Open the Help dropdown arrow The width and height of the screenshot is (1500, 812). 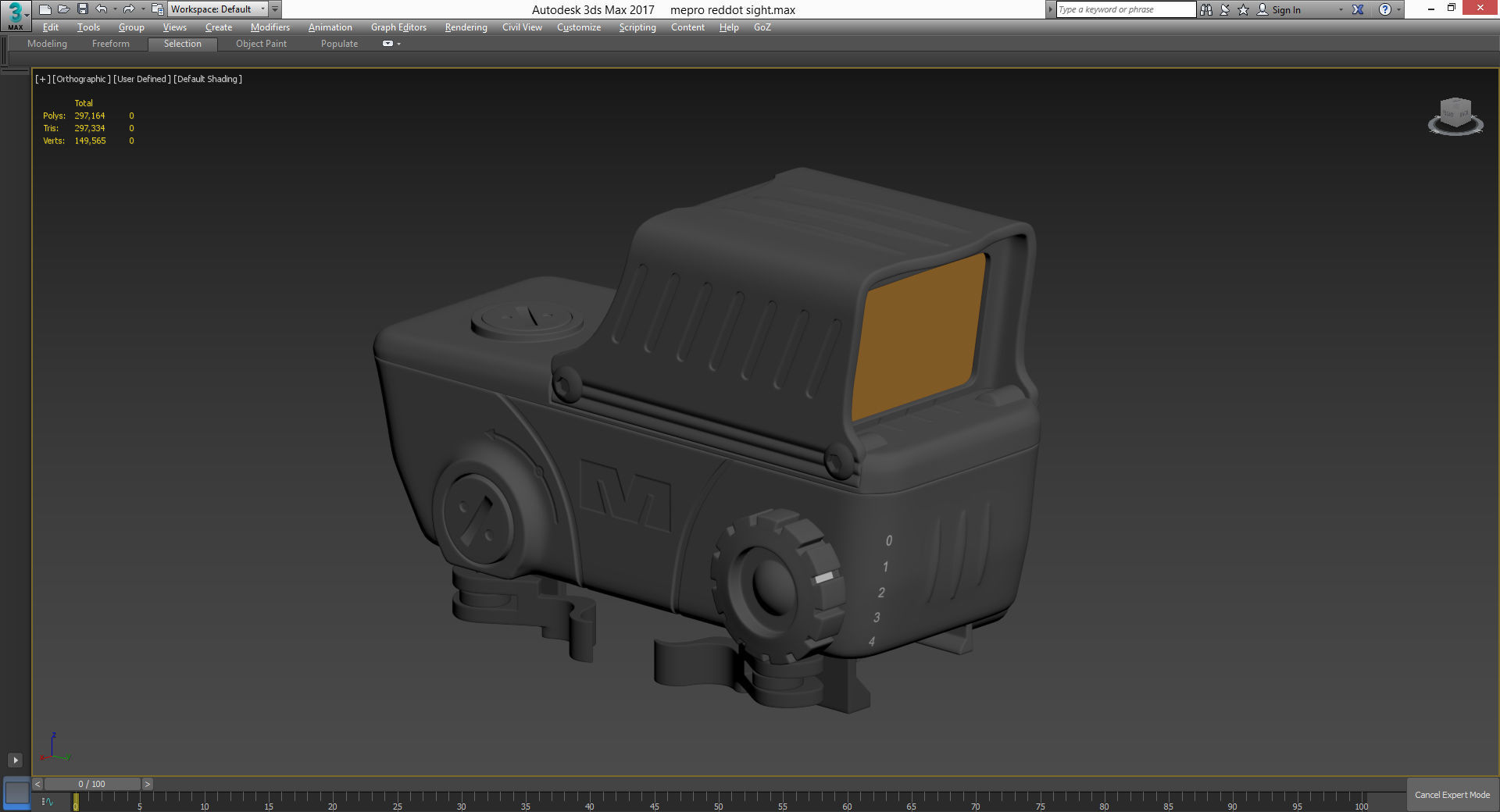tap(1398, 9)
